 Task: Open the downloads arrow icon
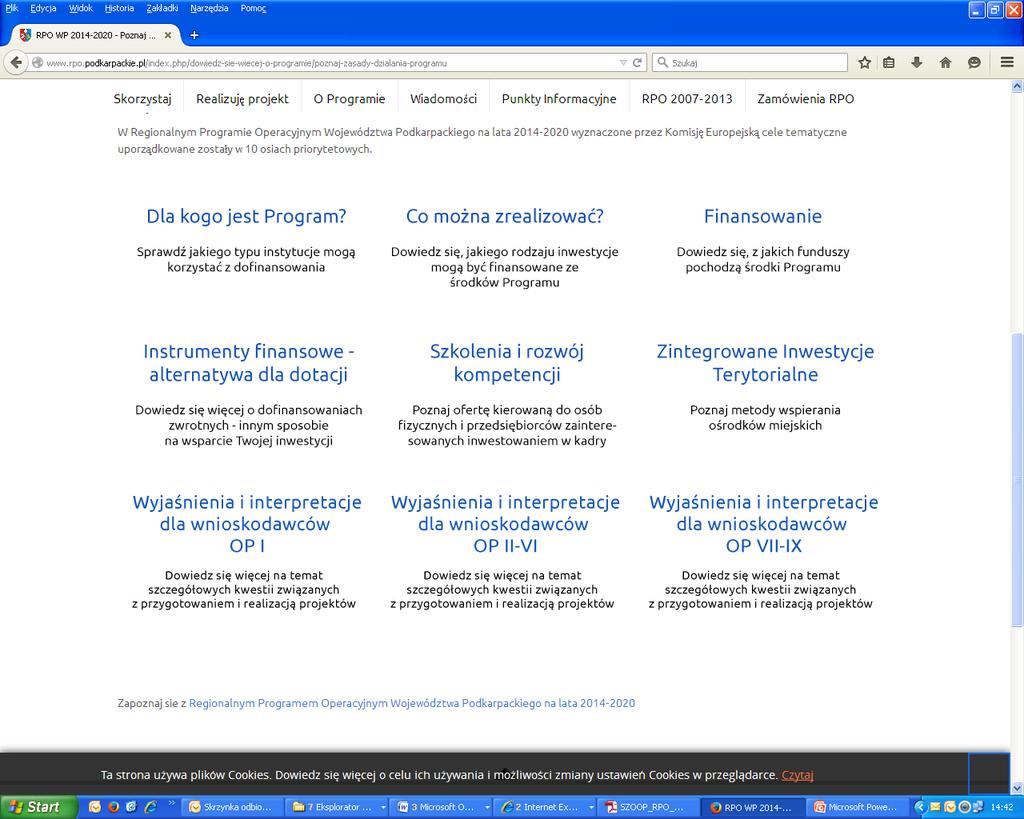click(917, 63)
